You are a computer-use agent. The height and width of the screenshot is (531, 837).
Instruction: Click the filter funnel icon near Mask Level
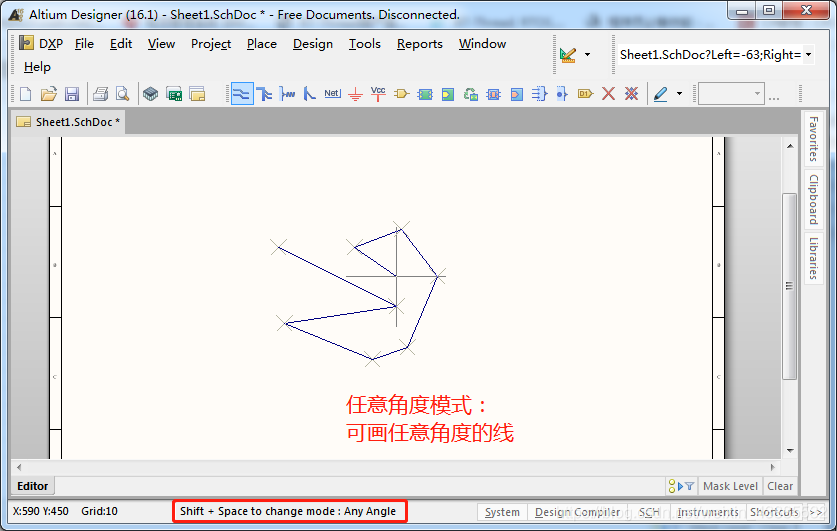coord(689,486)
